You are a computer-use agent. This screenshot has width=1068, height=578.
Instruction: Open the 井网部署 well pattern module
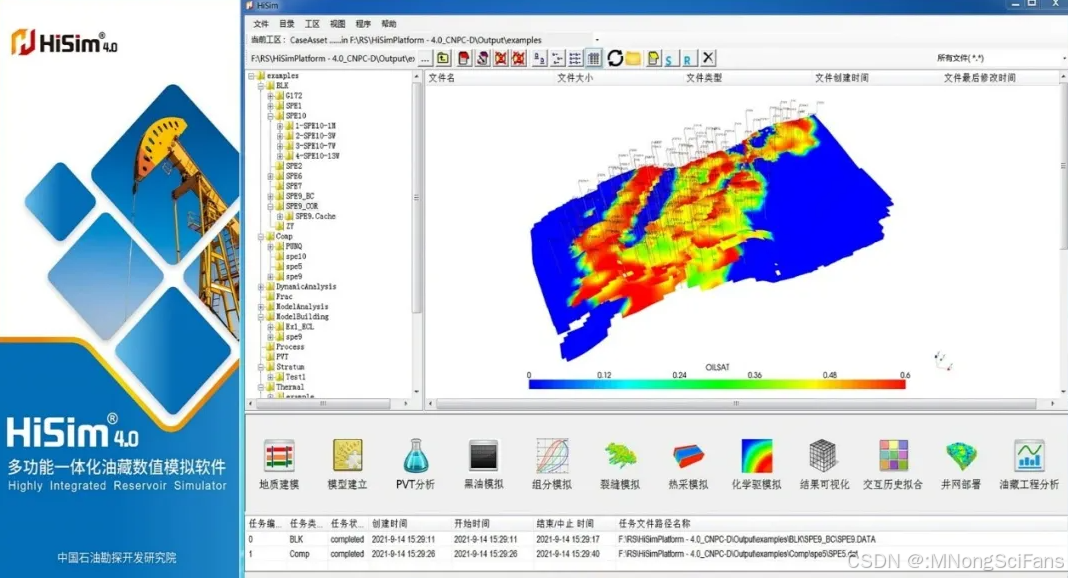click(961, 465)
